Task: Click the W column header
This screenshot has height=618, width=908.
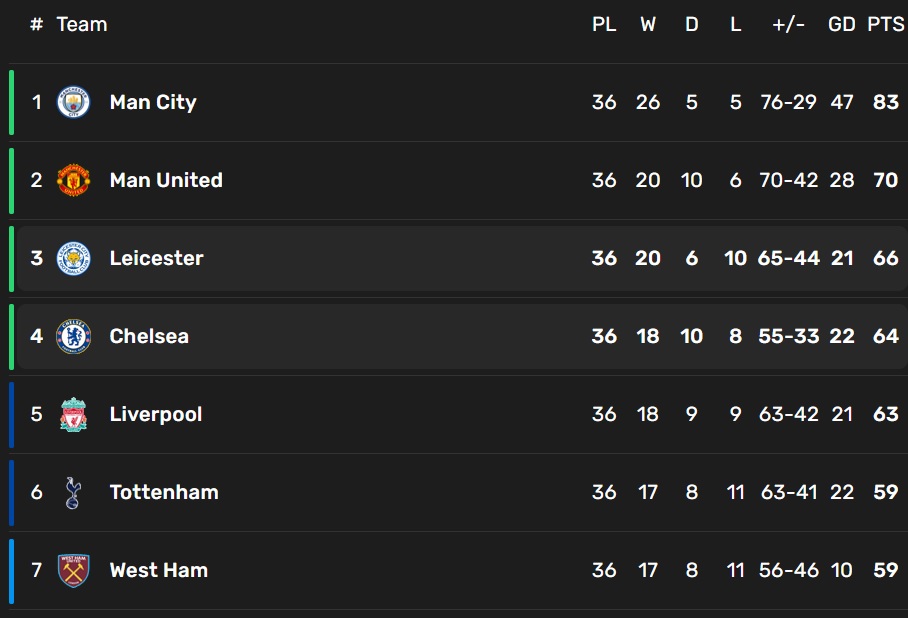Action: [x=648, y=24]
